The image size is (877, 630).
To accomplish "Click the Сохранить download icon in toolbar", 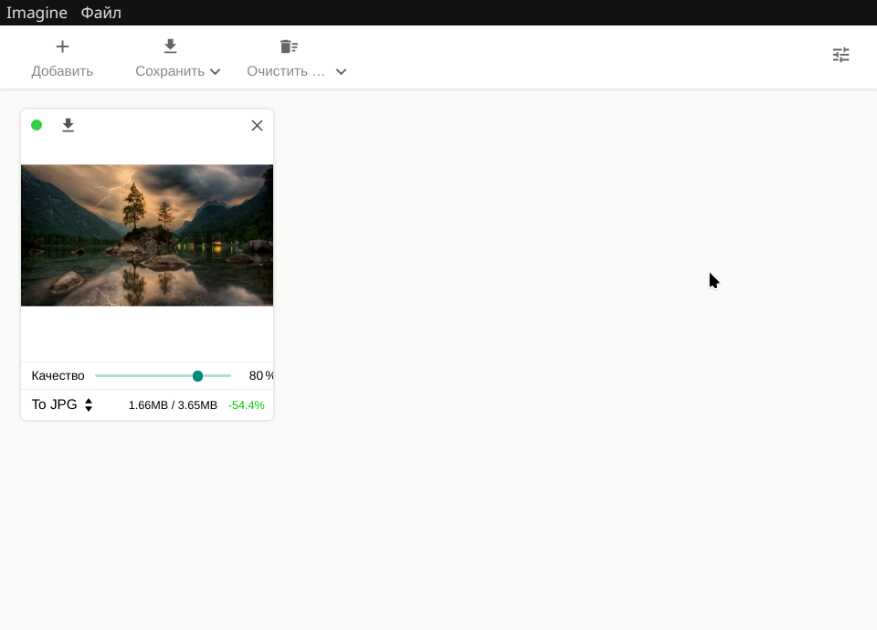I will pos(171,46).
